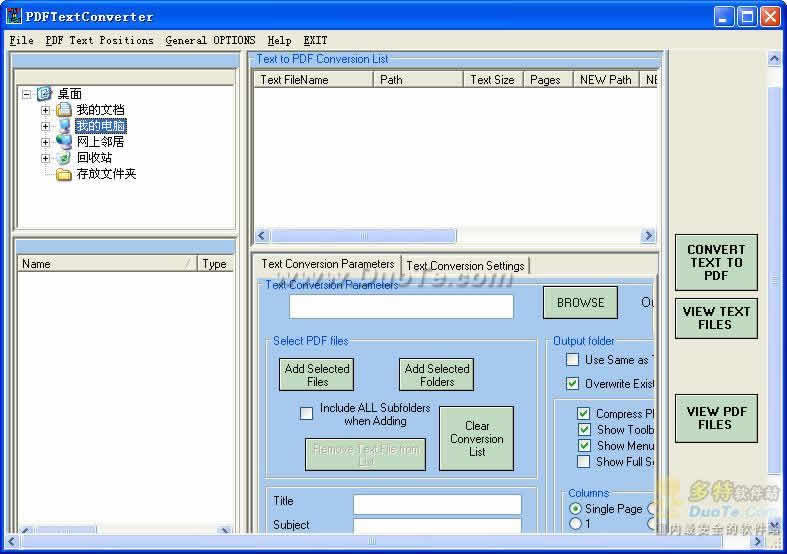Click the BROWSE button
This screenshot has width=787, height=554.
(580, 303)
